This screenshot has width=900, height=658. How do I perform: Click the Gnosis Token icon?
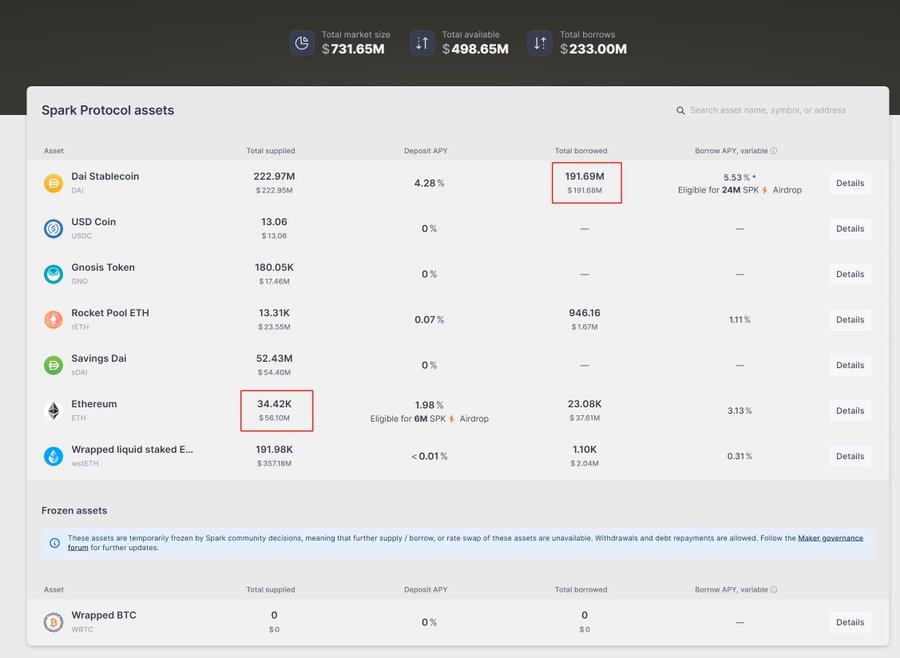53,274
